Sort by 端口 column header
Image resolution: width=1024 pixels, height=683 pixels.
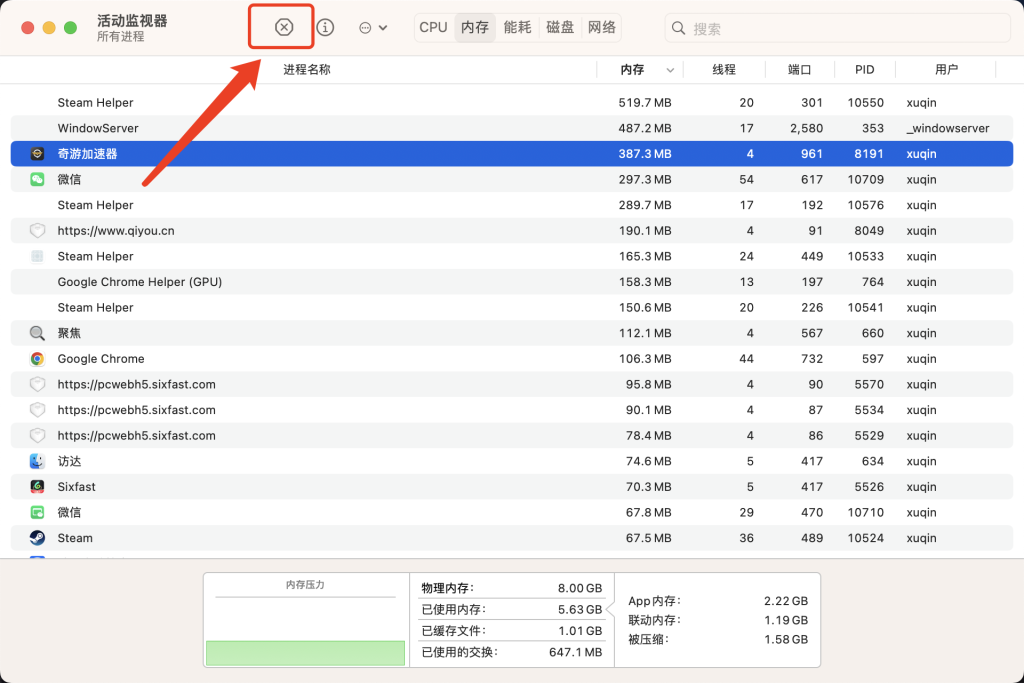click(x=799, y=69)
